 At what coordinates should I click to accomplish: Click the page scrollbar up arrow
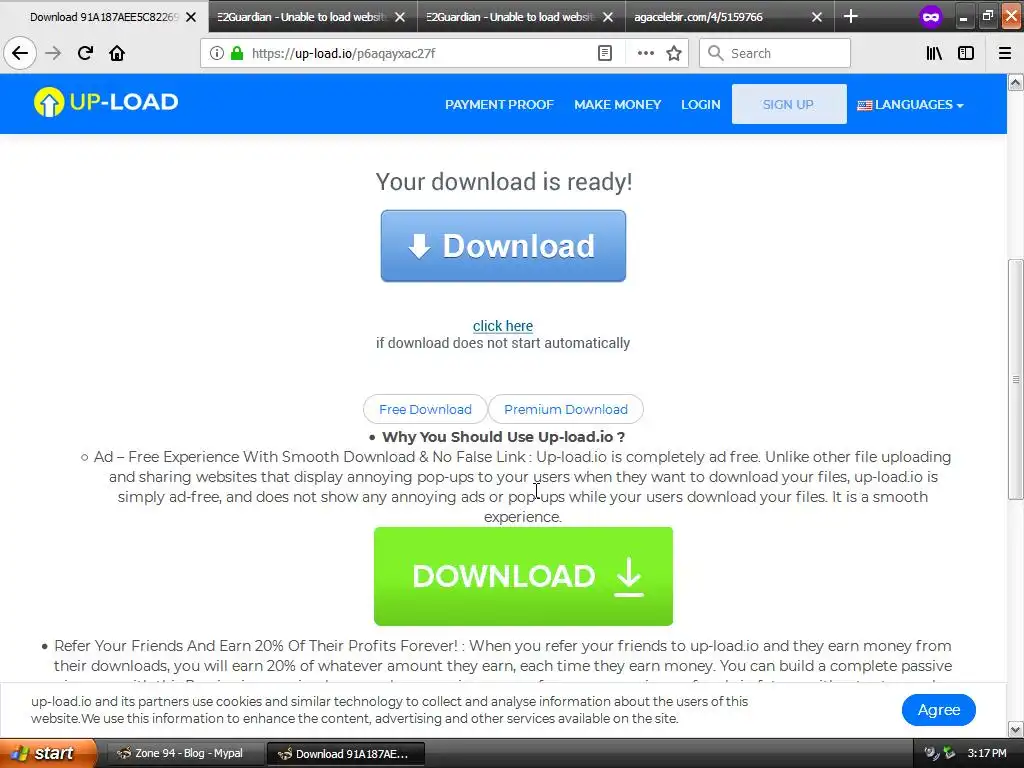(1015, 82)
